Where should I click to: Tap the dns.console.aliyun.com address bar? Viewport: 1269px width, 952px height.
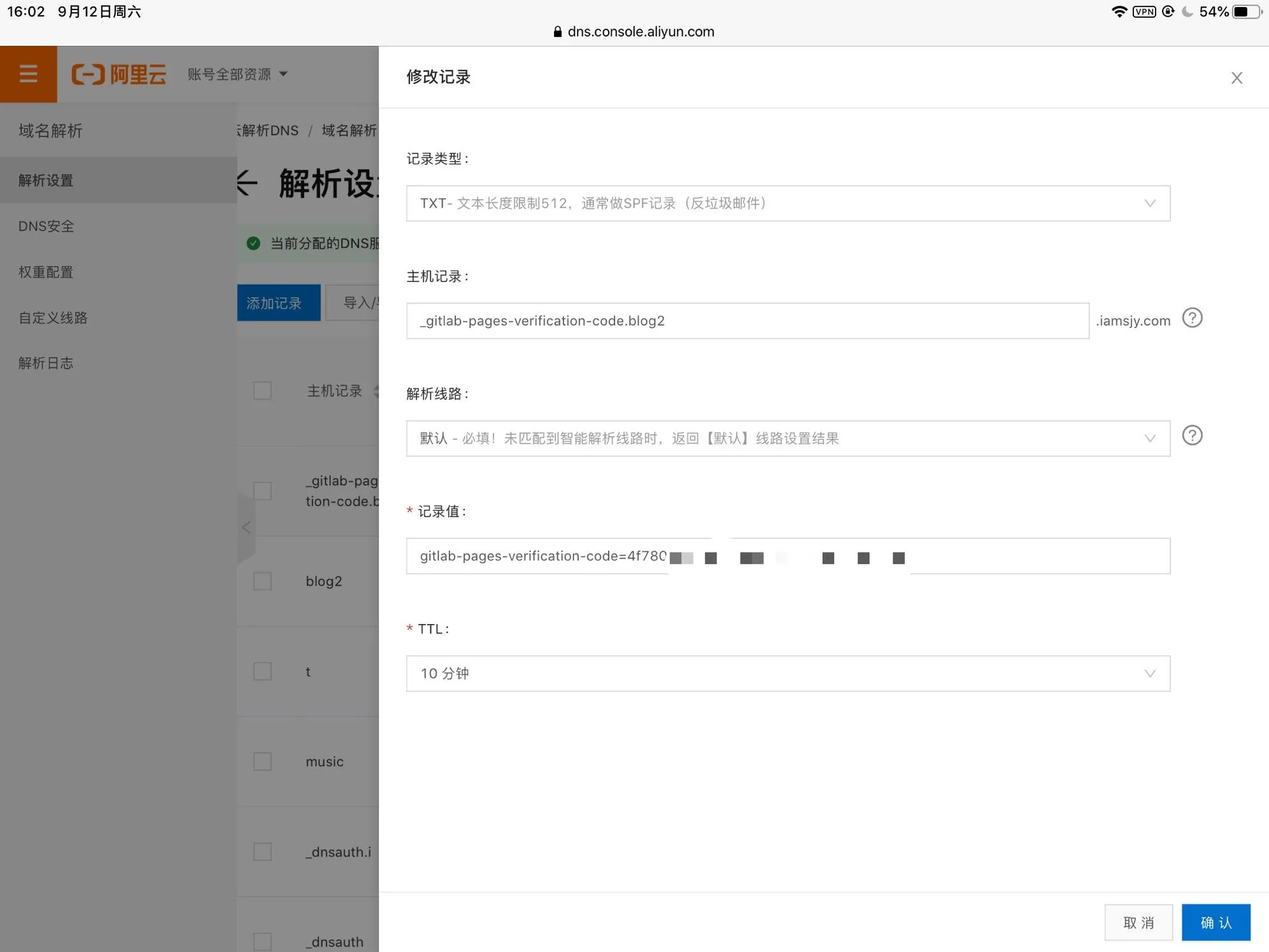tap(634, 32)
